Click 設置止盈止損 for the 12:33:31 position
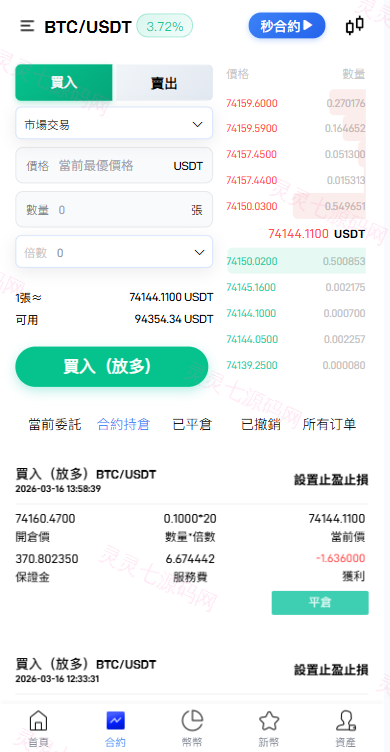The height and width of the screenshot is (752, 390). coord(331,670)
